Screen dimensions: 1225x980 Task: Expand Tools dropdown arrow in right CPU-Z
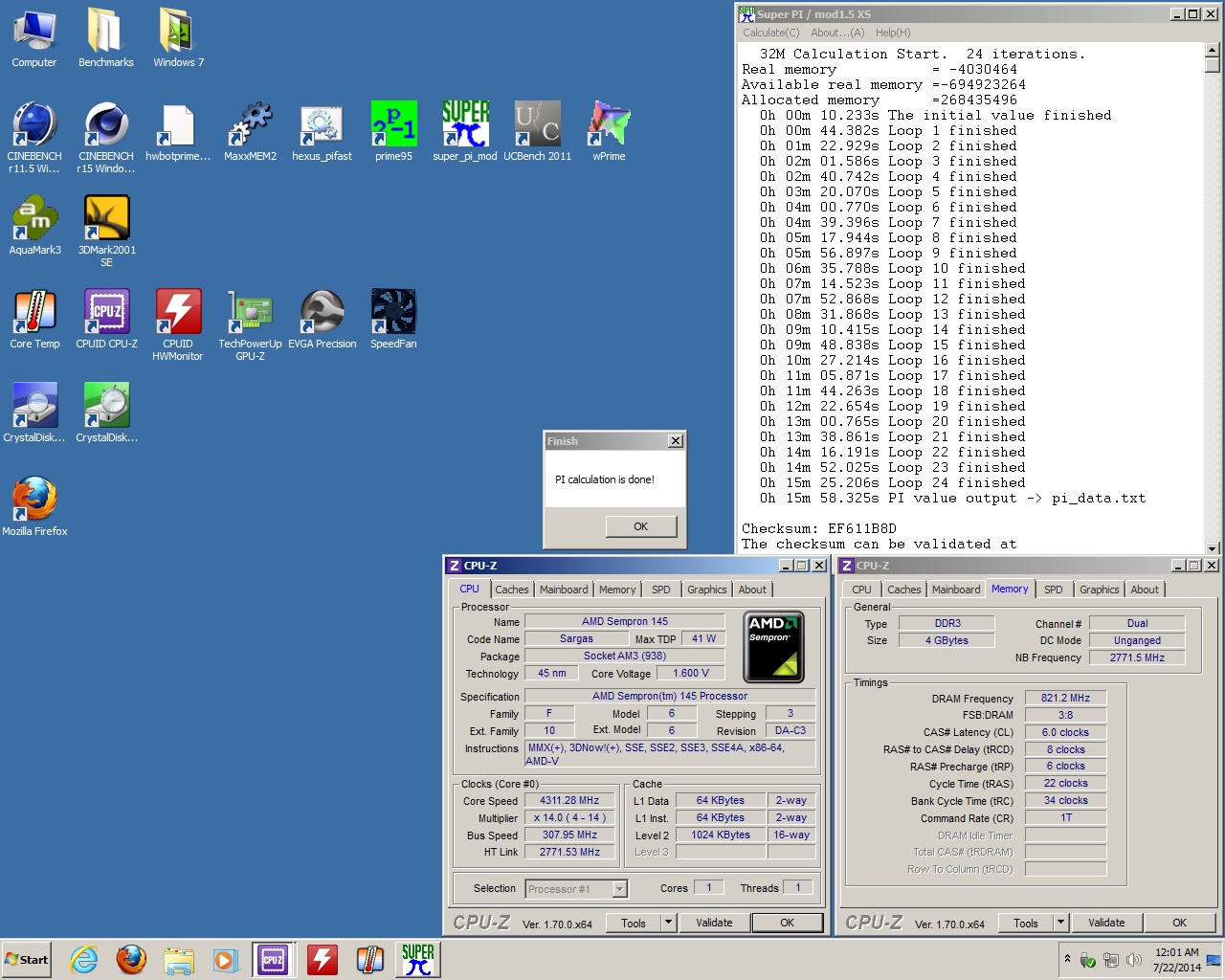[1060, 924]
